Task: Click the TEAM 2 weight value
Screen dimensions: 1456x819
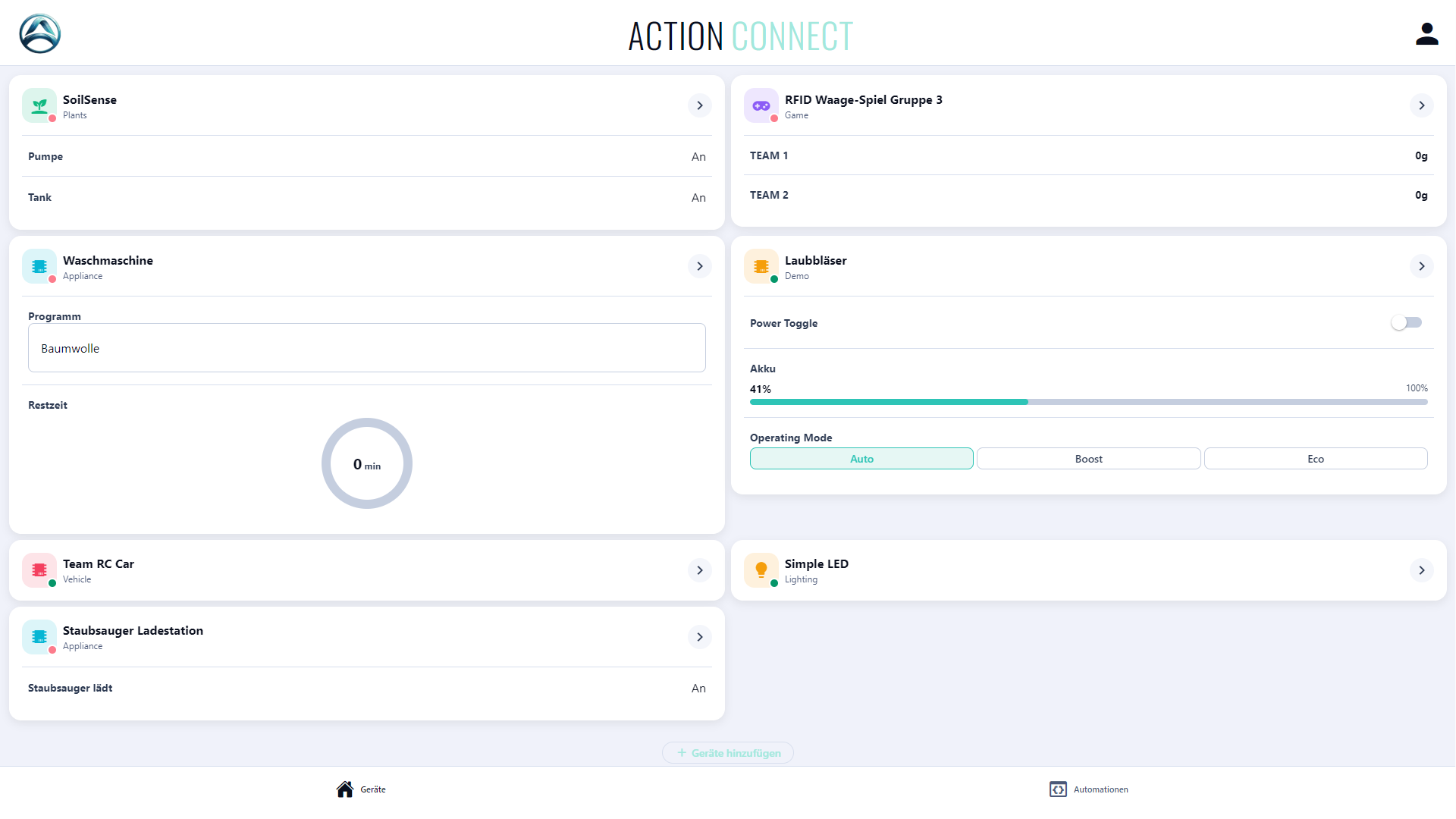Action: point(1421,195)
